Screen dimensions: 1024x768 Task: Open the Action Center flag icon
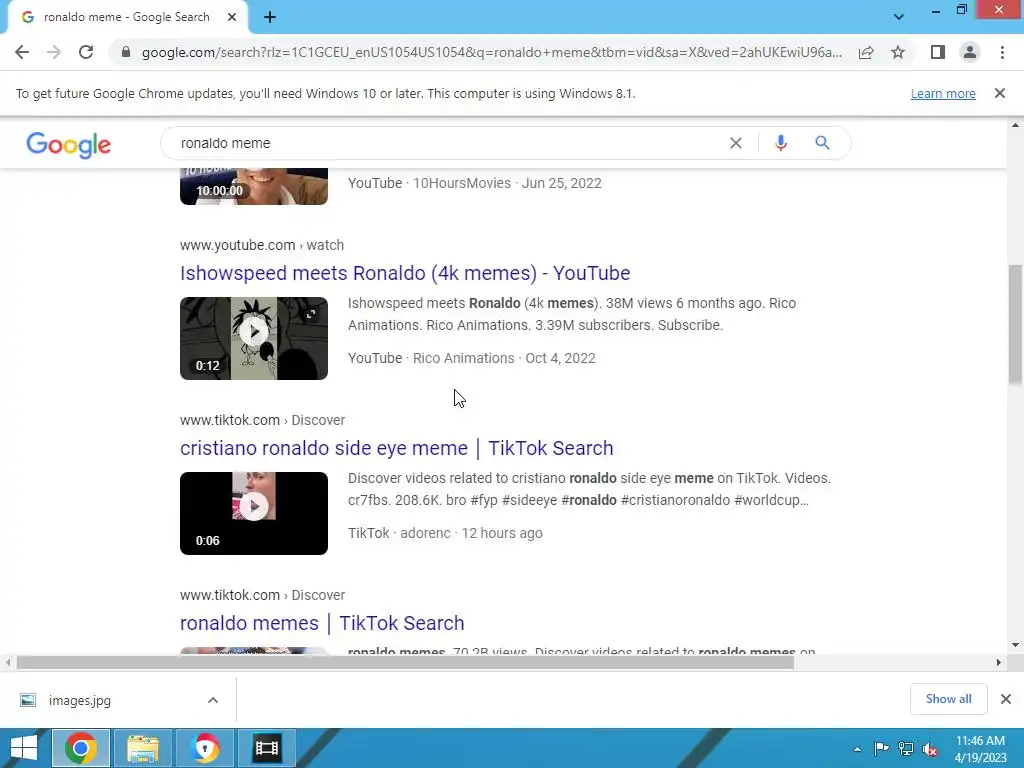(881, 749)
